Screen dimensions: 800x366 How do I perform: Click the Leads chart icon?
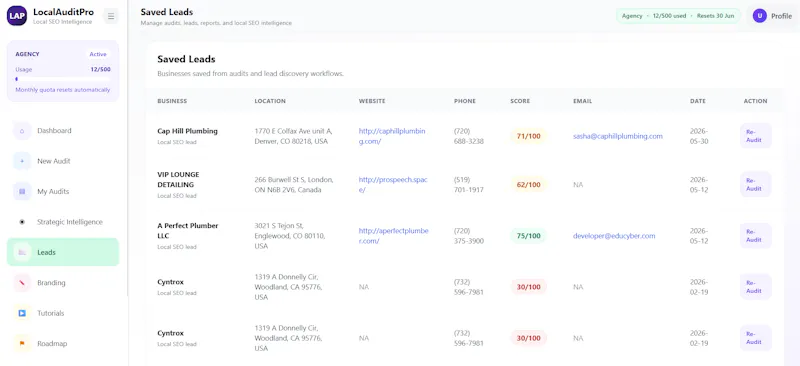(22, 252)
